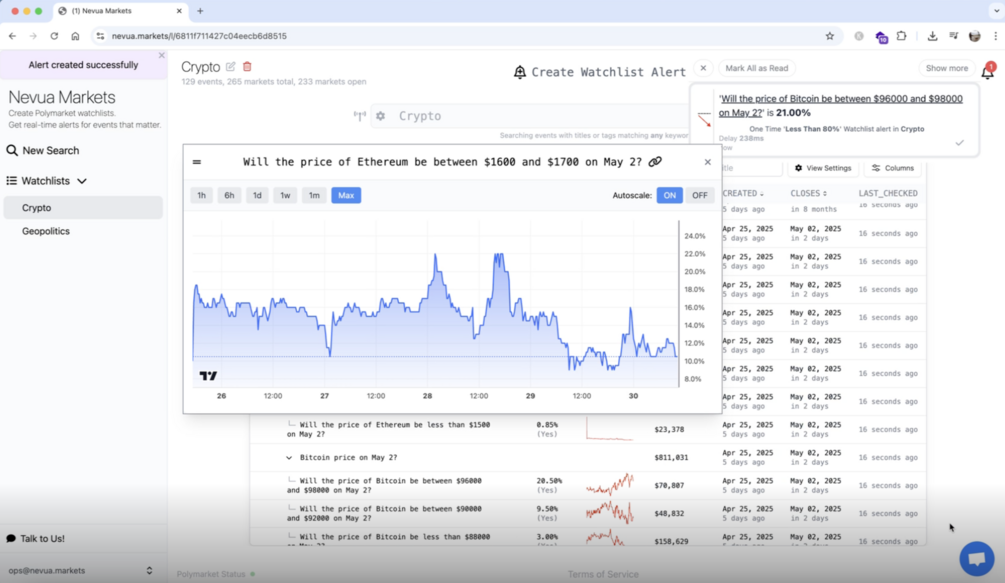Click the gear icon in the Crypto search bar
Viewport: 1005px width, 583px height.
381,116
